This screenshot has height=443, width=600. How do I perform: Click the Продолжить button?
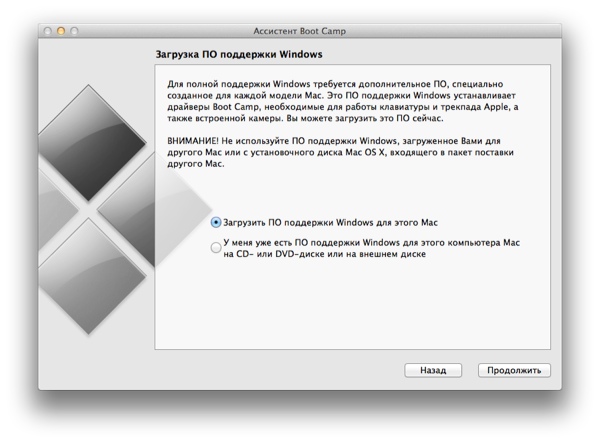[514, 370]
